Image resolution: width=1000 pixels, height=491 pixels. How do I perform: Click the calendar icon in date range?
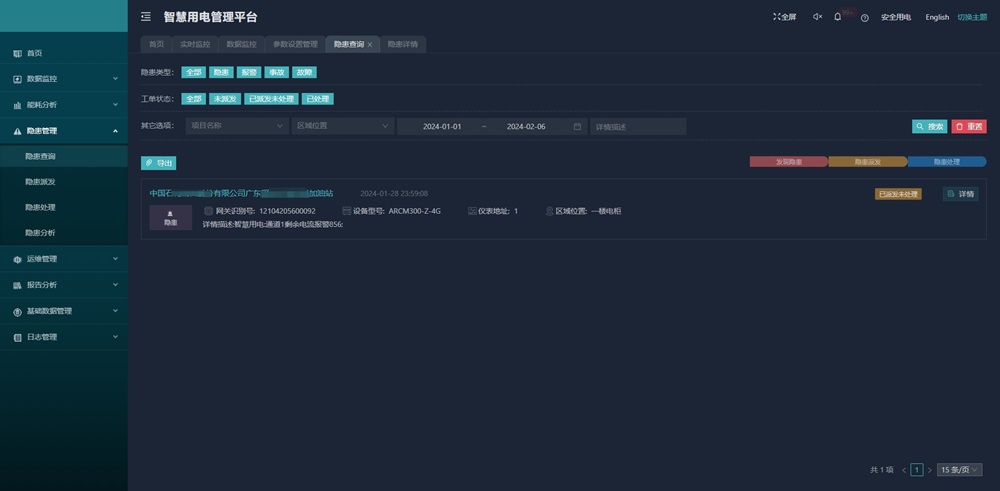pyautogui.click(x=578, y=127)
